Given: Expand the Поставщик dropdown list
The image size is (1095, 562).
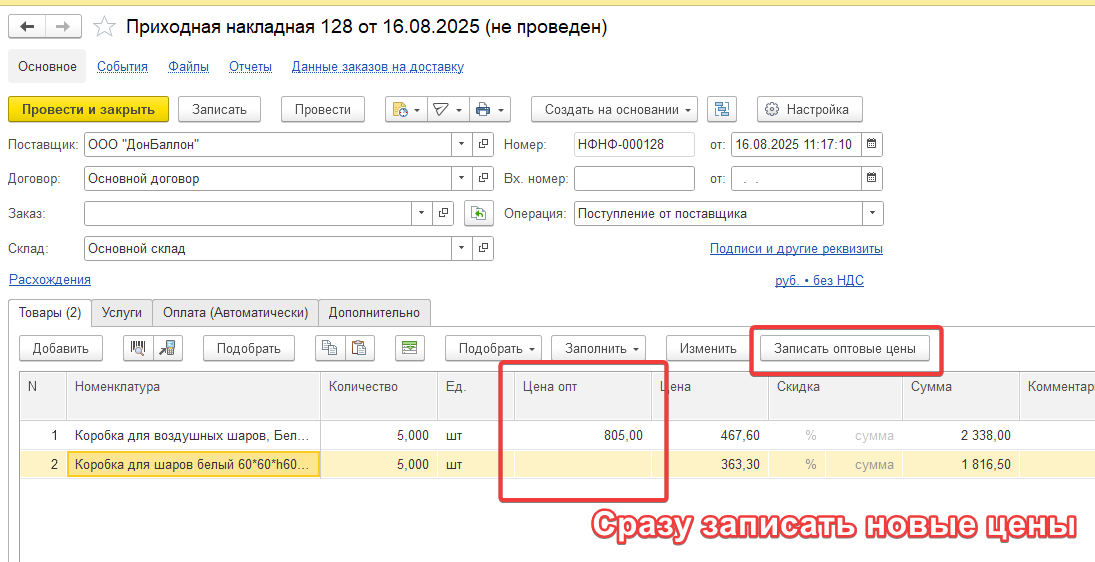Looking at the screenshot, I should (x=462, y=145).
